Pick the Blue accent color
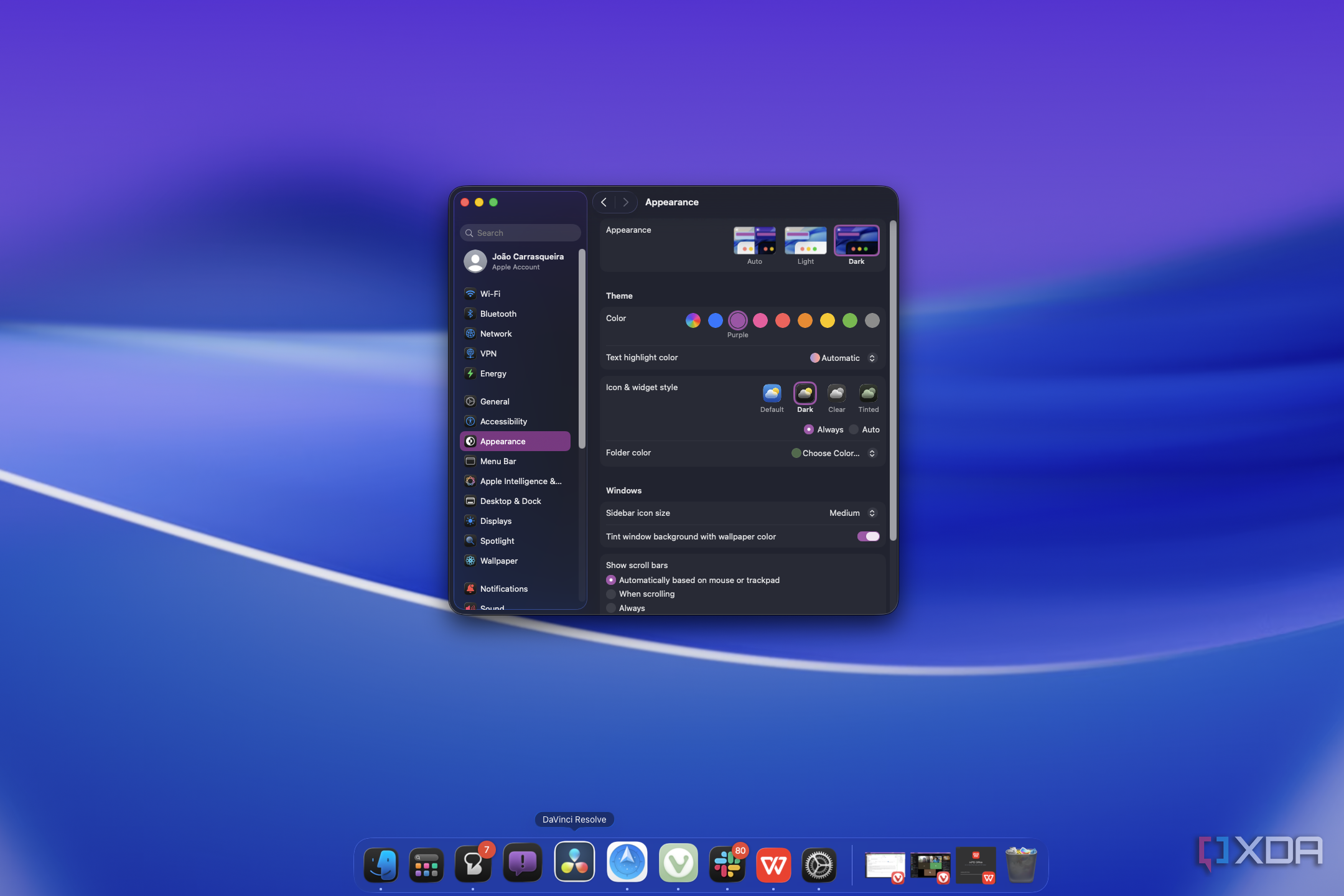The width and height of the screenshot is (1344, 896). pos(716,320)
